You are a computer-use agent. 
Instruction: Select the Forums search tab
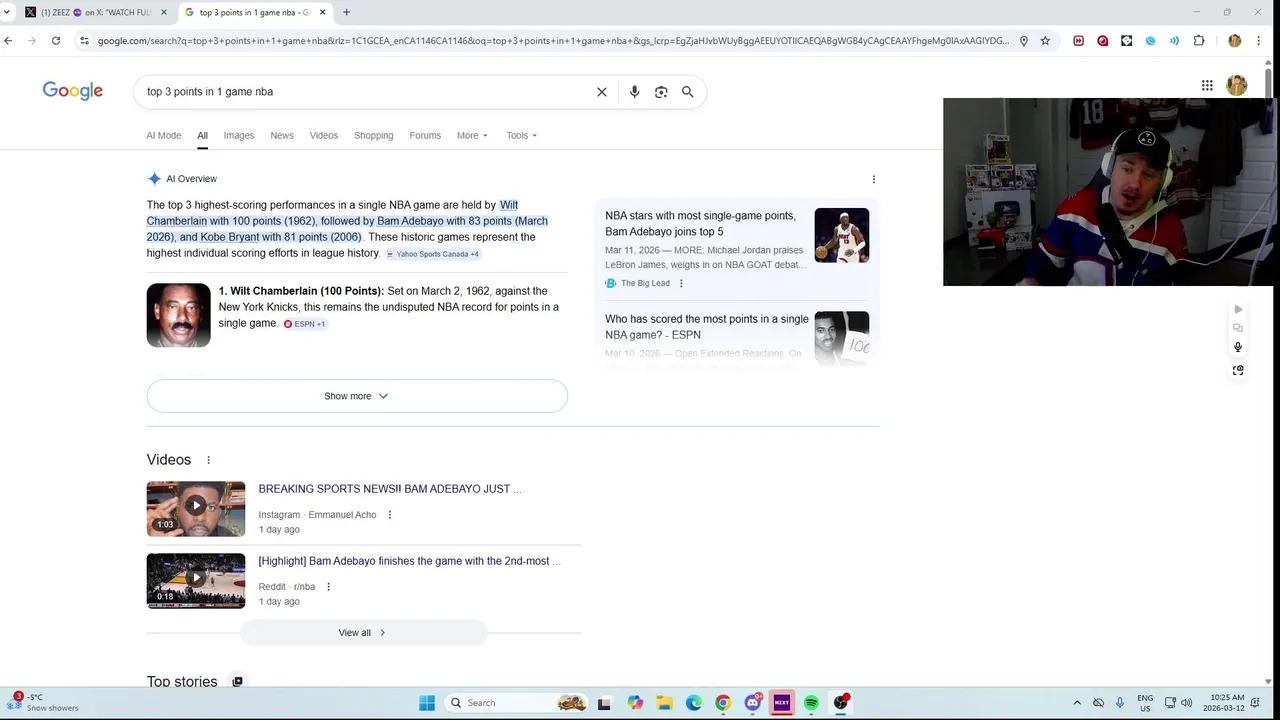[425, 135]
